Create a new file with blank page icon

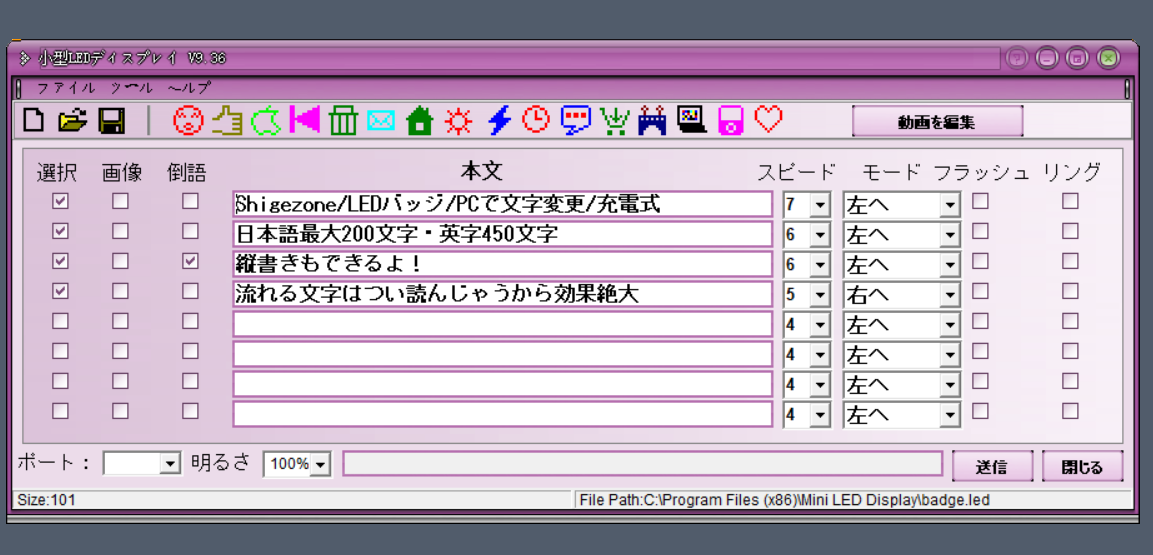[x=33, y=120]
